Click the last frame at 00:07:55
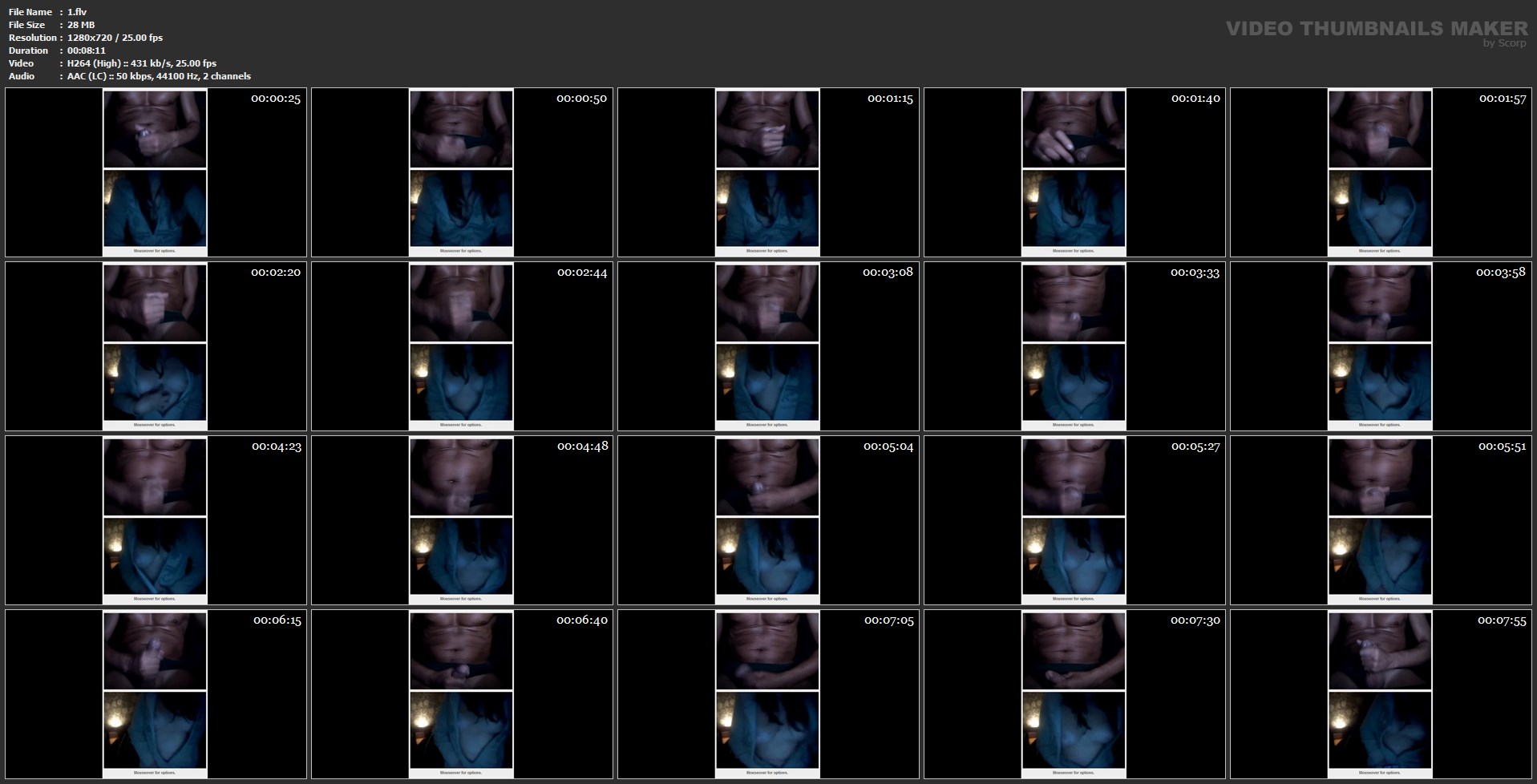Image resolution: width=1537 pixels, height=784 pixels. (x=1381, y=694)
